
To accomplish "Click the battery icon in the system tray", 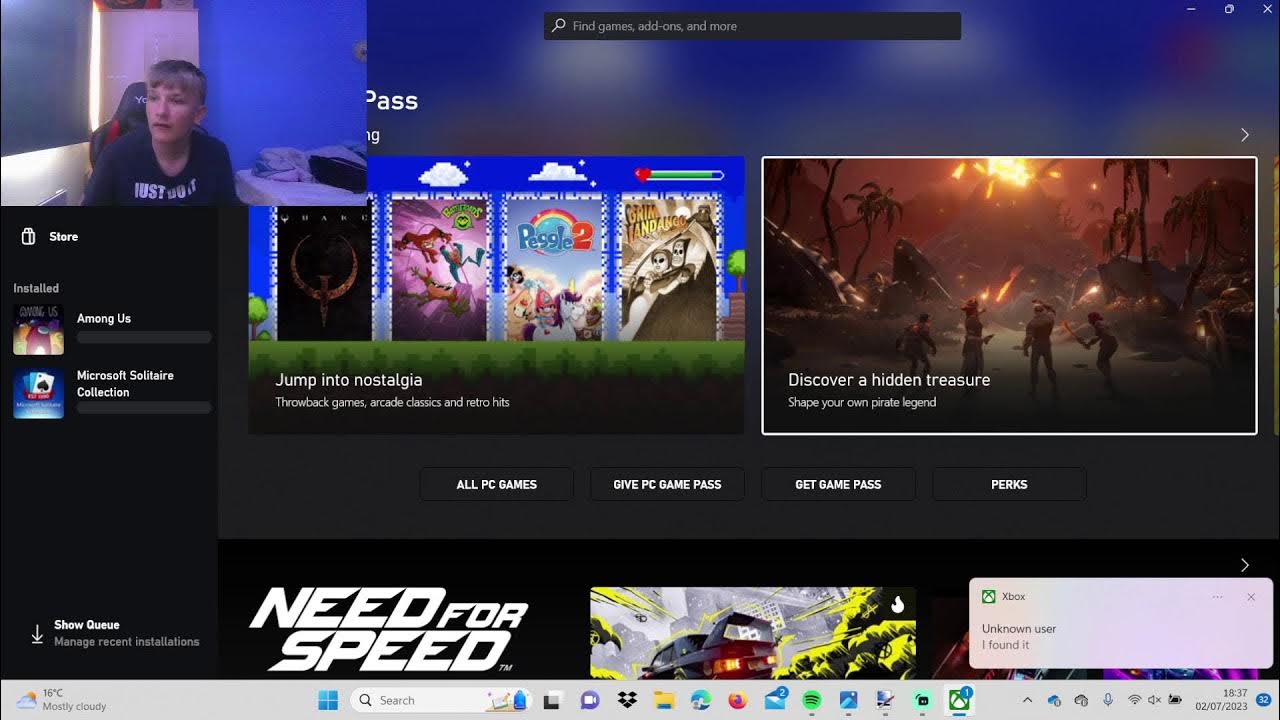I will [x=1175, y=700].
